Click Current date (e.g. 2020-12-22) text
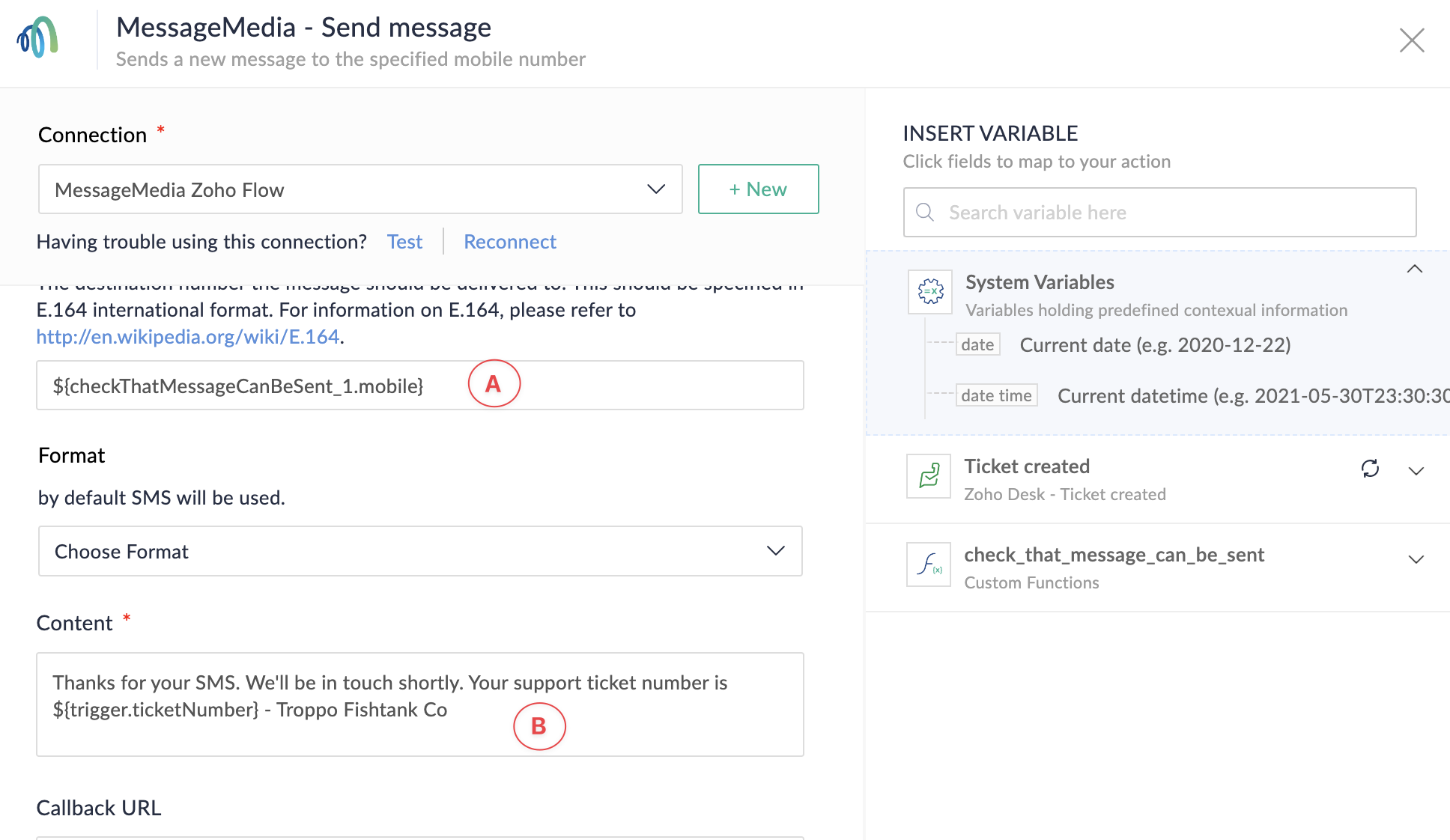Viewport: 1450px width, 840px height. tap(1156, 345)
